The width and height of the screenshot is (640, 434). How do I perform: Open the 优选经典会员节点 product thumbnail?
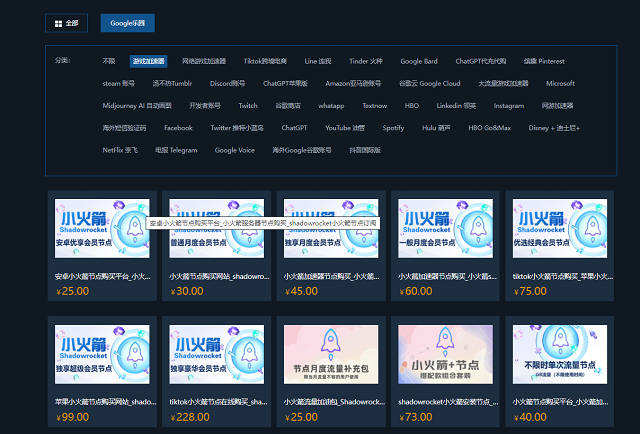(x=560, y=228)
